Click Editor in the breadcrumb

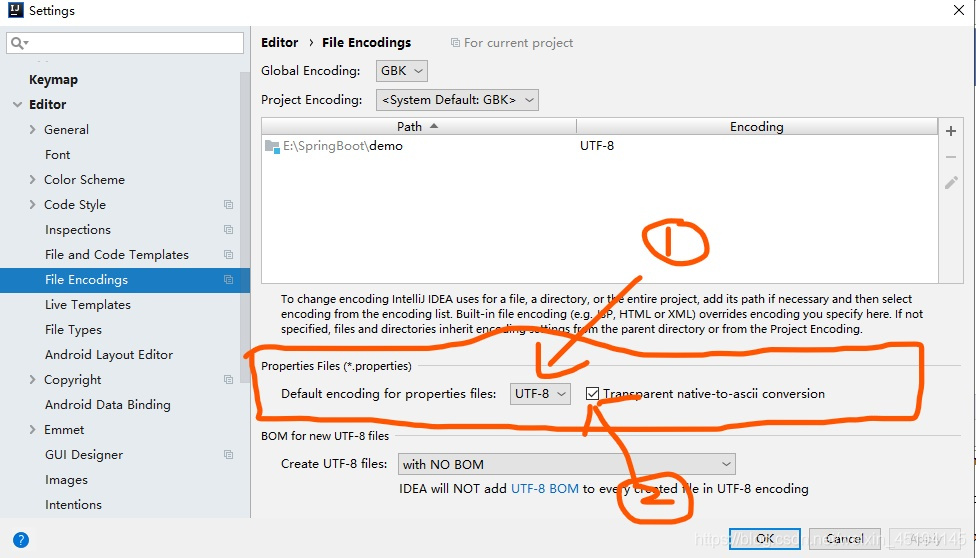click(x=279, y=42)
